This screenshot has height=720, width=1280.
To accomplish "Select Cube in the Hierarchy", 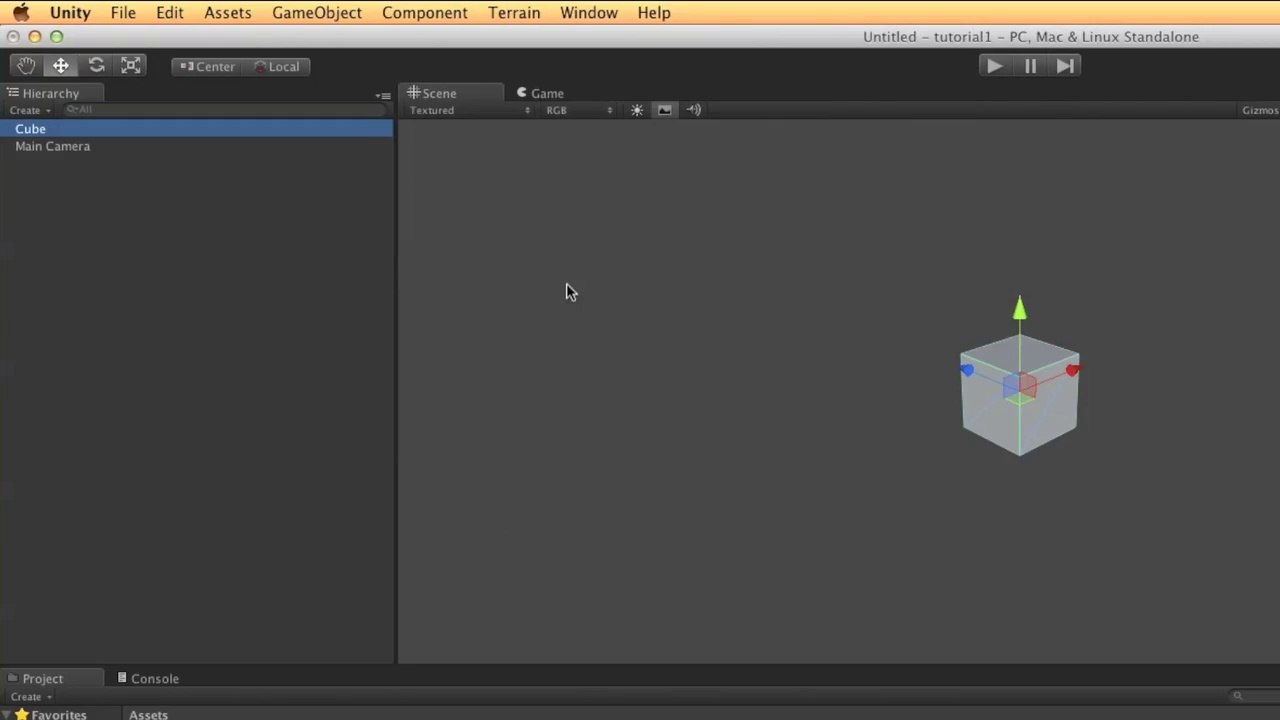I will [x=196, y=129].
